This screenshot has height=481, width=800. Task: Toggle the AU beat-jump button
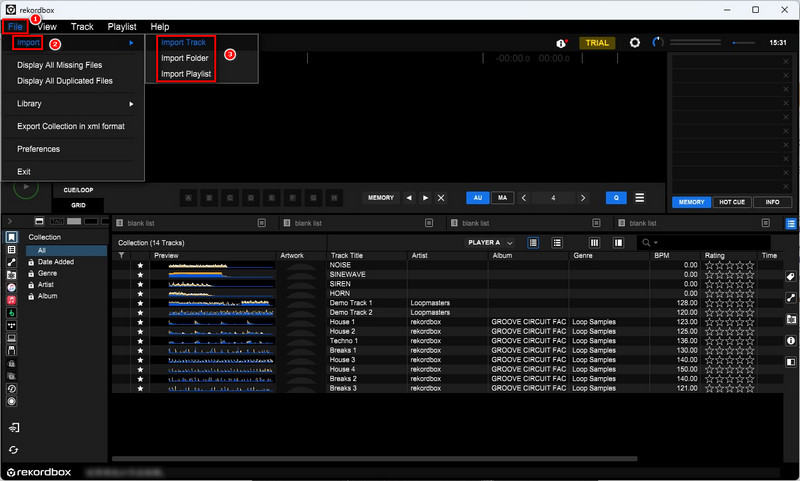click(478, 198)
